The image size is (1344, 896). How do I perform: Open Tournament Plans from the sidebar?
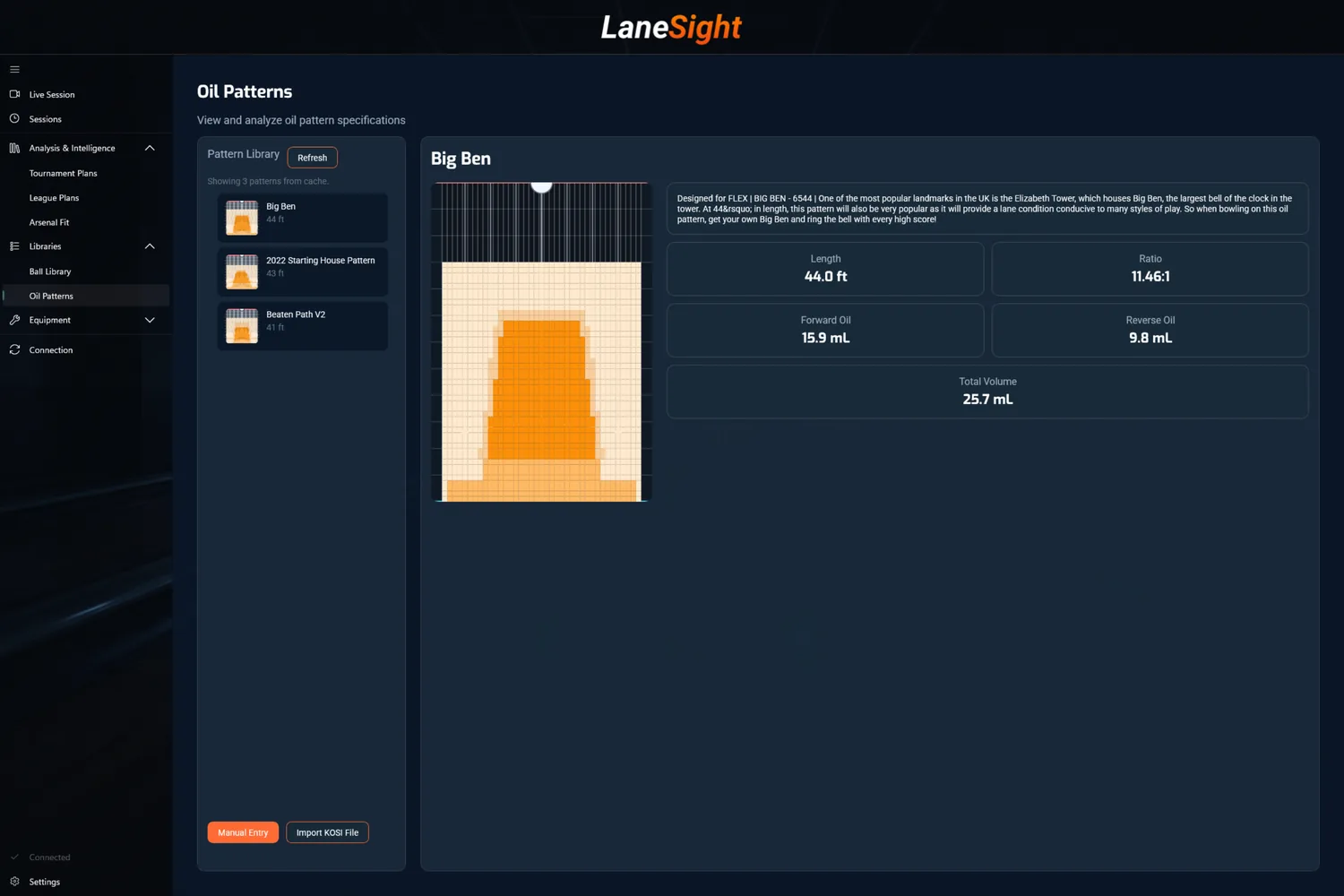pyautogui.click(x=63, y=173)
